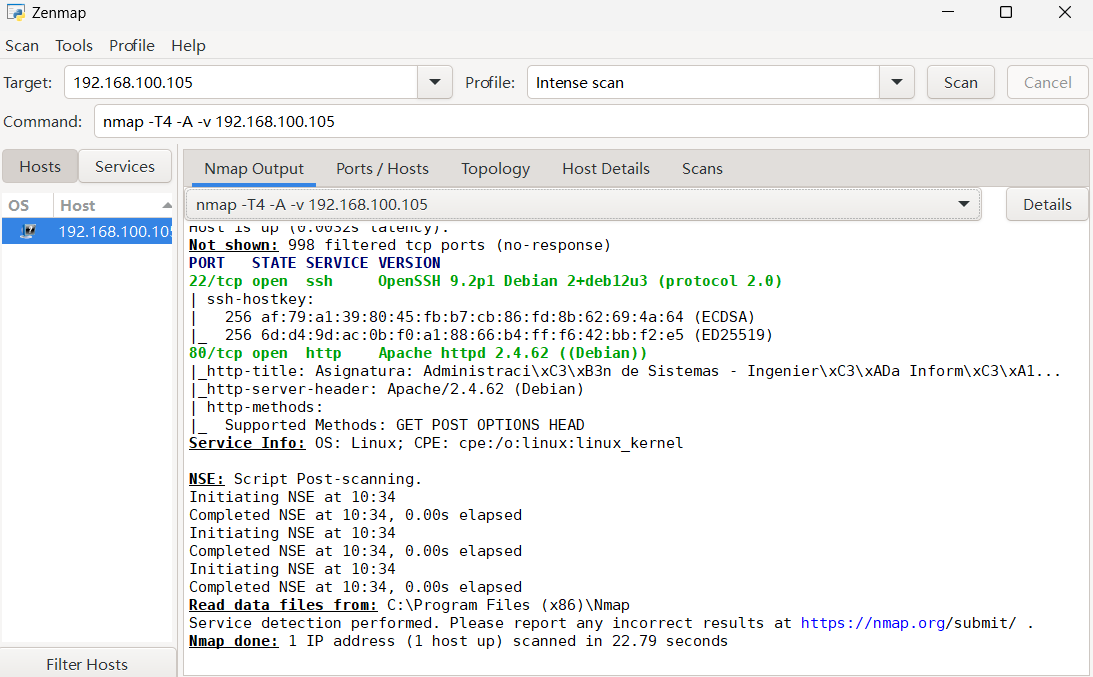Open the Ports / Hosts tab
This screenshot has height=677, width=1093.
(382, 169)
